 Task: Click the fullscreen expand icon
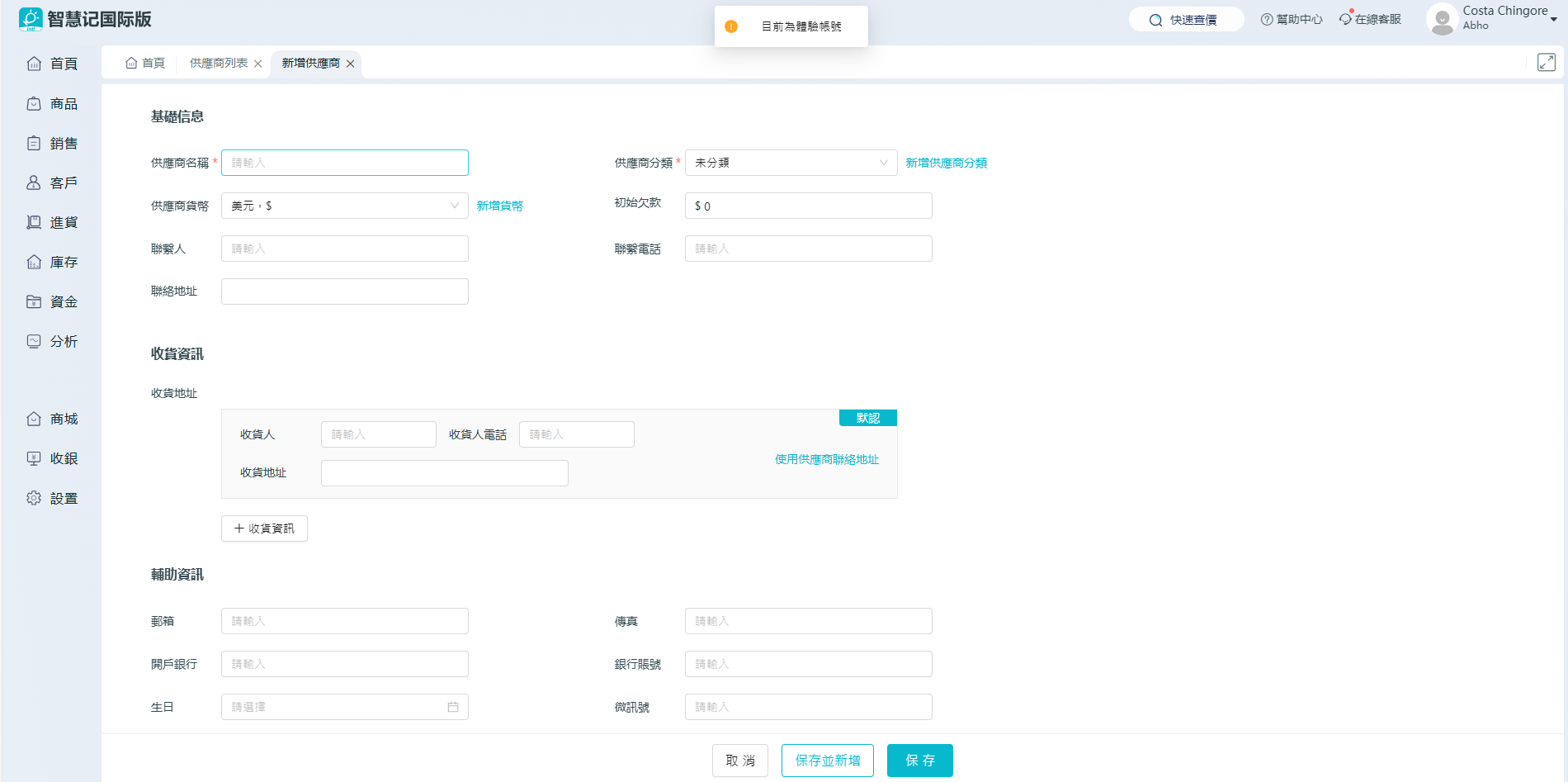1546,63
